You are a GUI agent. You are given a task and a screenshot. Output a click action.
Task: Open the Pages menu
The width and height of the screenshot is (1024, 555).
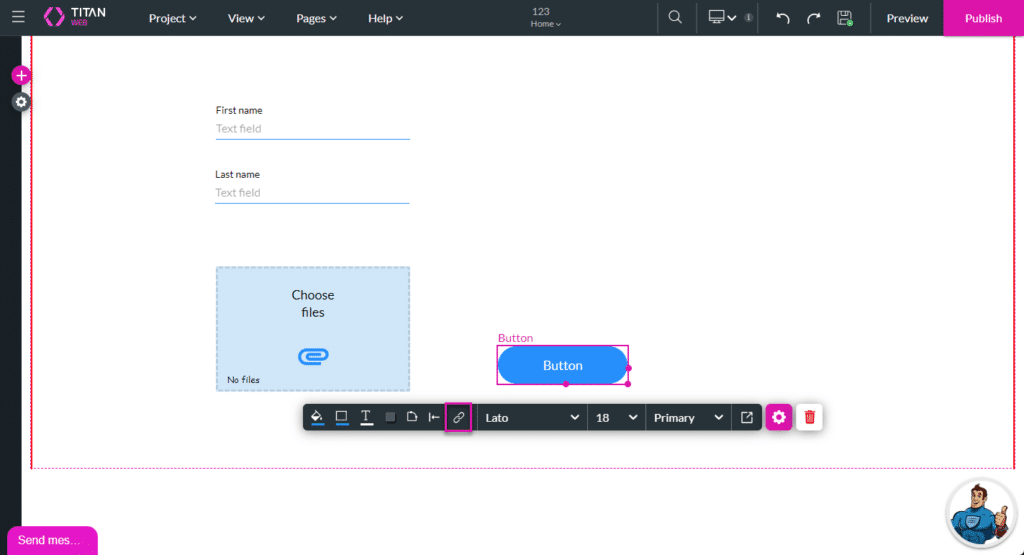pos(316,18)
